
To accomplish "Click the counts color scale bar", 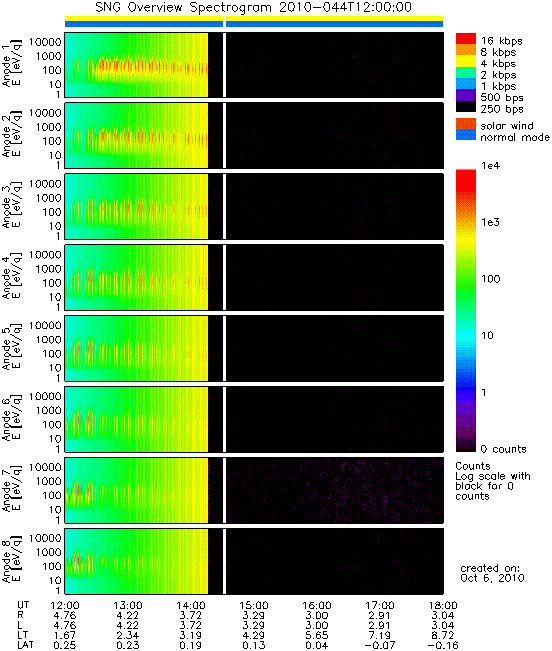I will coord(466,311).
